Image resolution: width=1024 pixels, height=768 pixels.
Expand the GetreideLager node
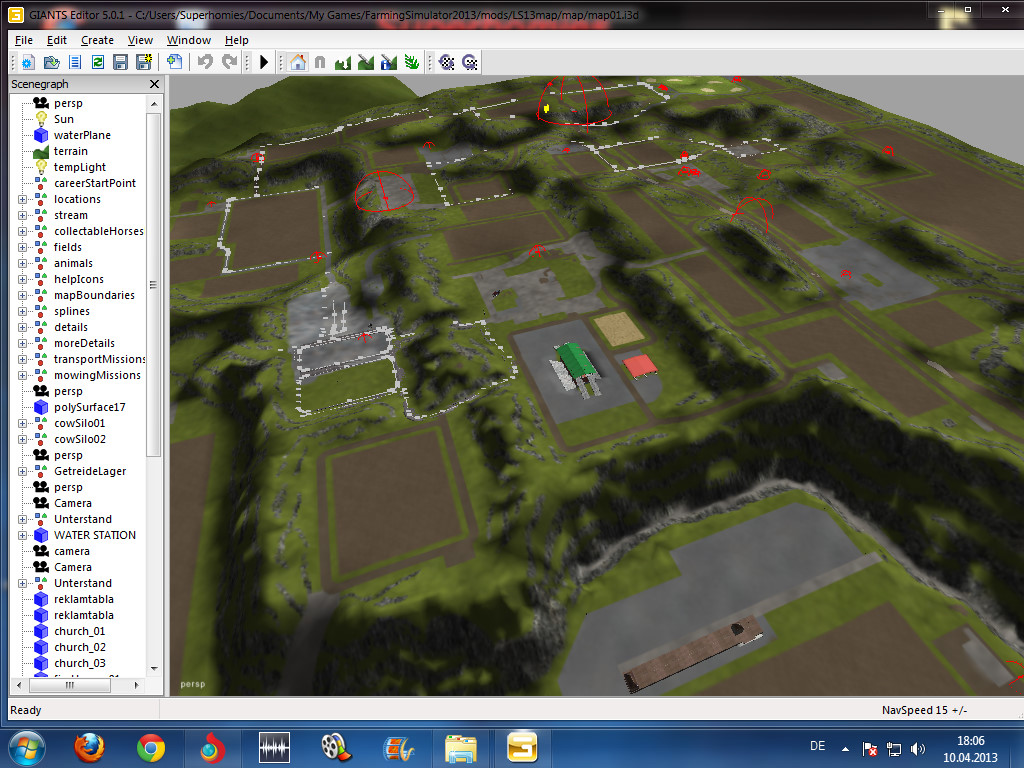click(22, 472)
